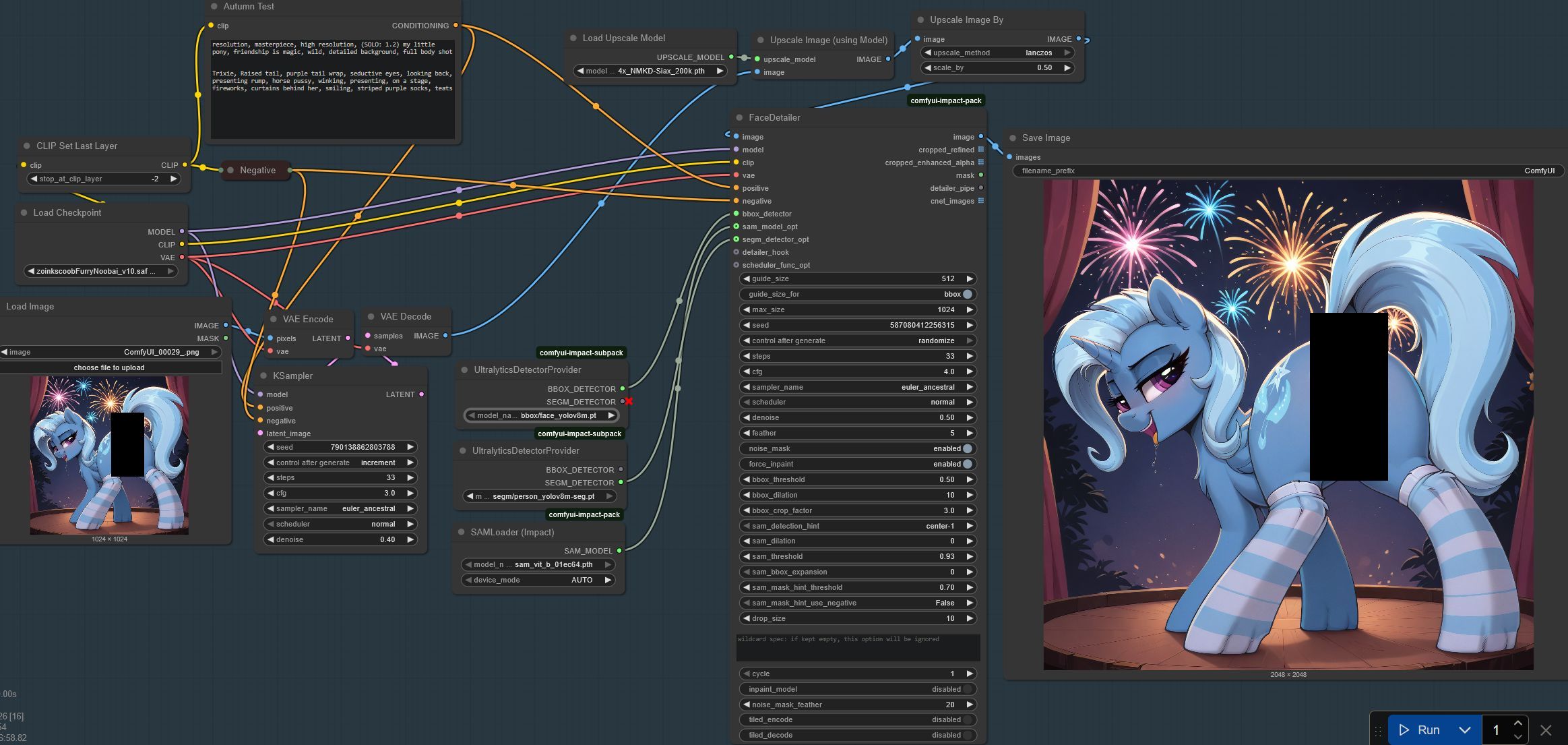Click the red X on SEGM_DETECTOR output
1568x745 pixels.
point(629,402)
